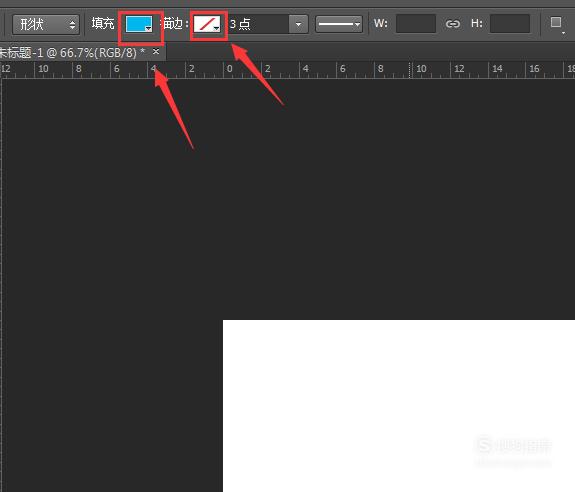Toggle the link width and height chain icon

coord(453,24)
